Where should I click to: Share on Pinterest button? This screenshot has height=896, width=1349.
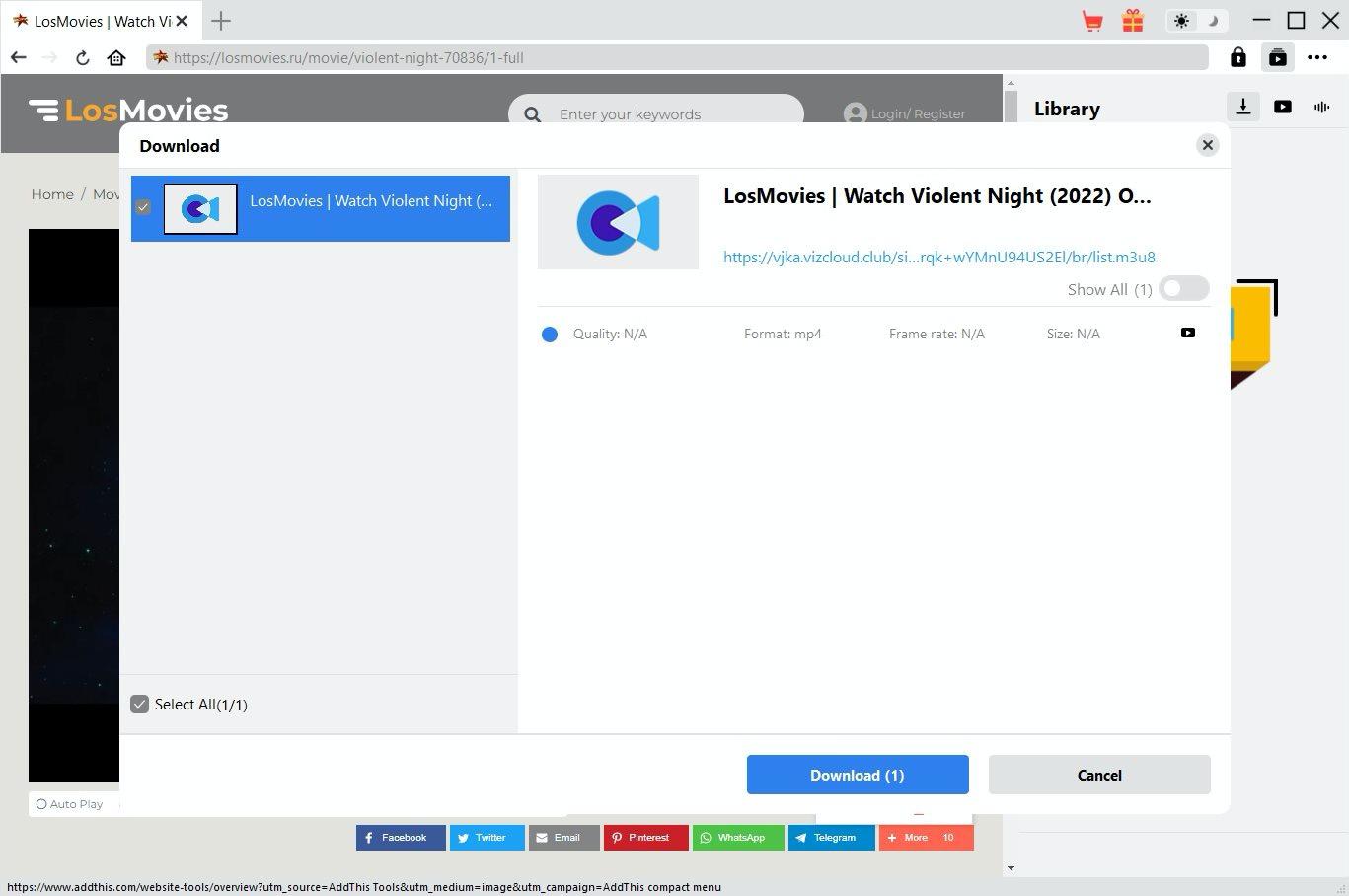coord(646,838)
